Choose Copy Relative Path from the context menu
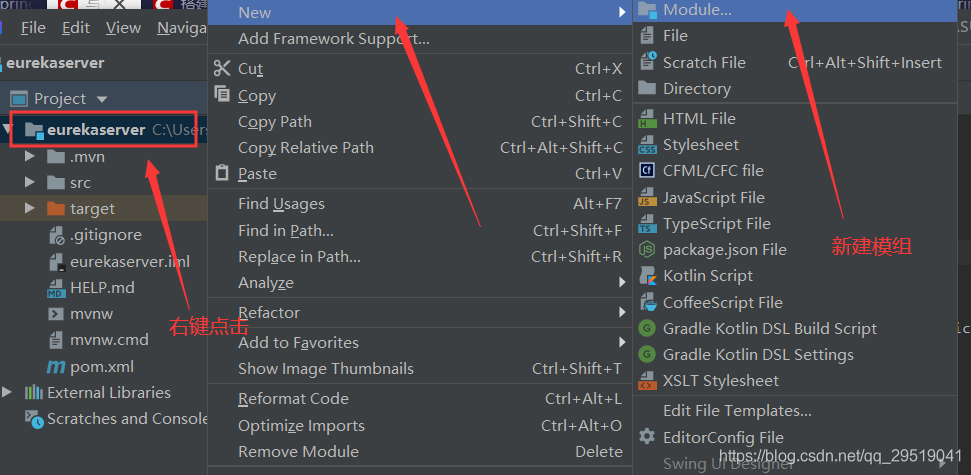 (305, 148)
